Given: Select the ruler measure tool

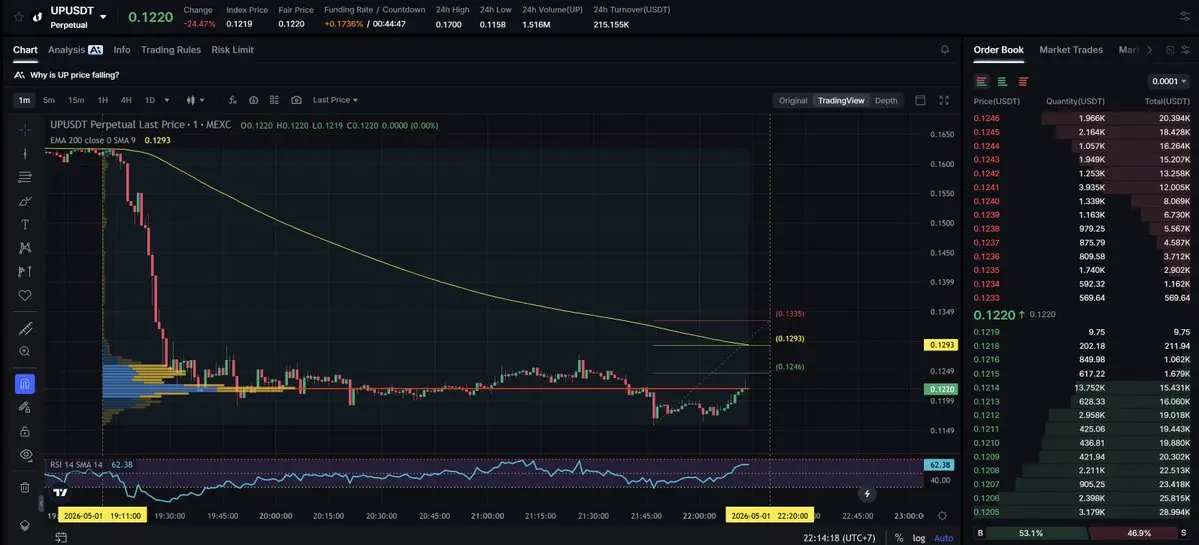Looking at the screenshot, I should (24, 328).
